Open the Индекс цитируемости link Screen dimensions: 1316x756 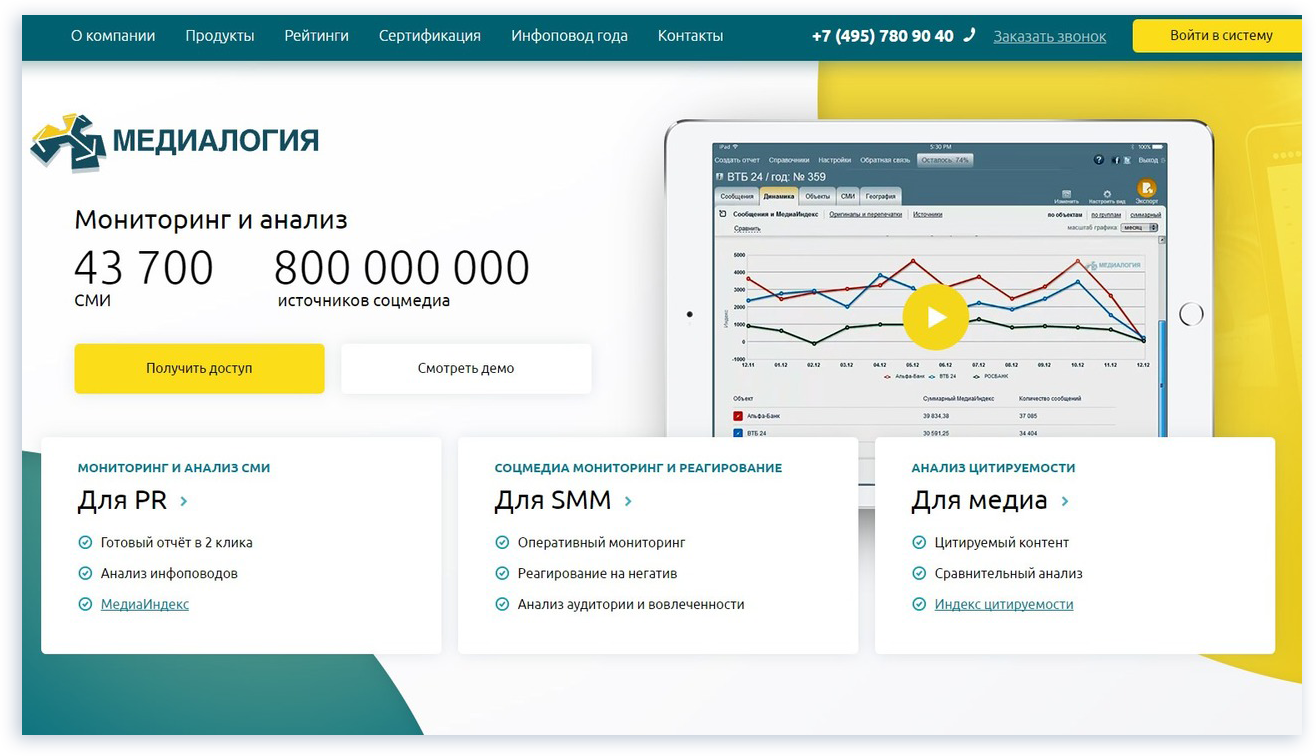1004,604
